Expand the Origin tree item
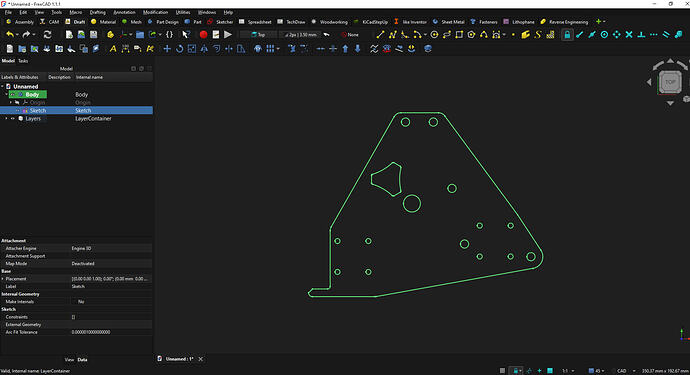This screenshot has height=375, width=690. (11, 103)
